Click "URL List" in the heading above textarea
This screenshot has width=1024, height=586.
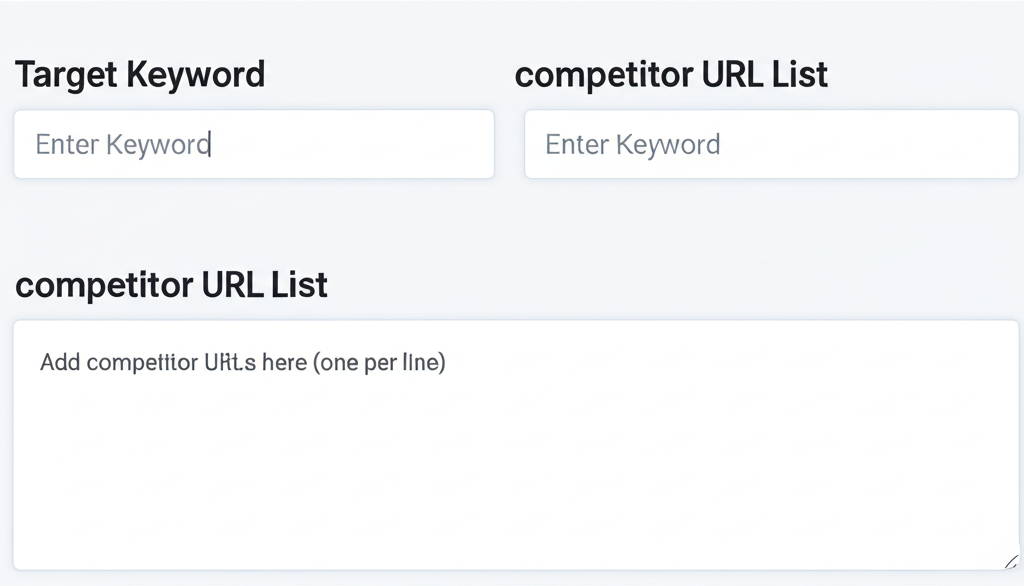tap(264, 285)
